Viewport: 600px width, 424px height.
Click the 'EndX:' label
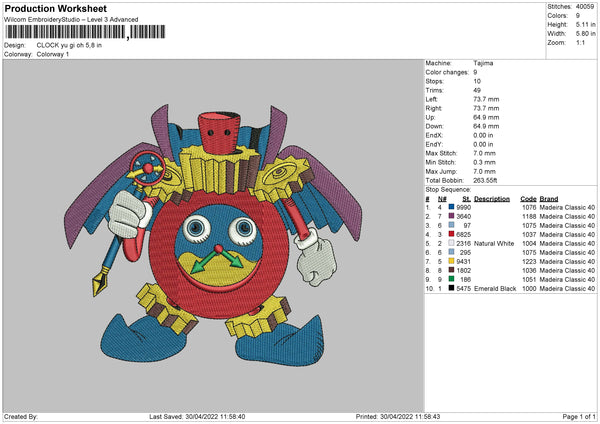pos(434,135)
